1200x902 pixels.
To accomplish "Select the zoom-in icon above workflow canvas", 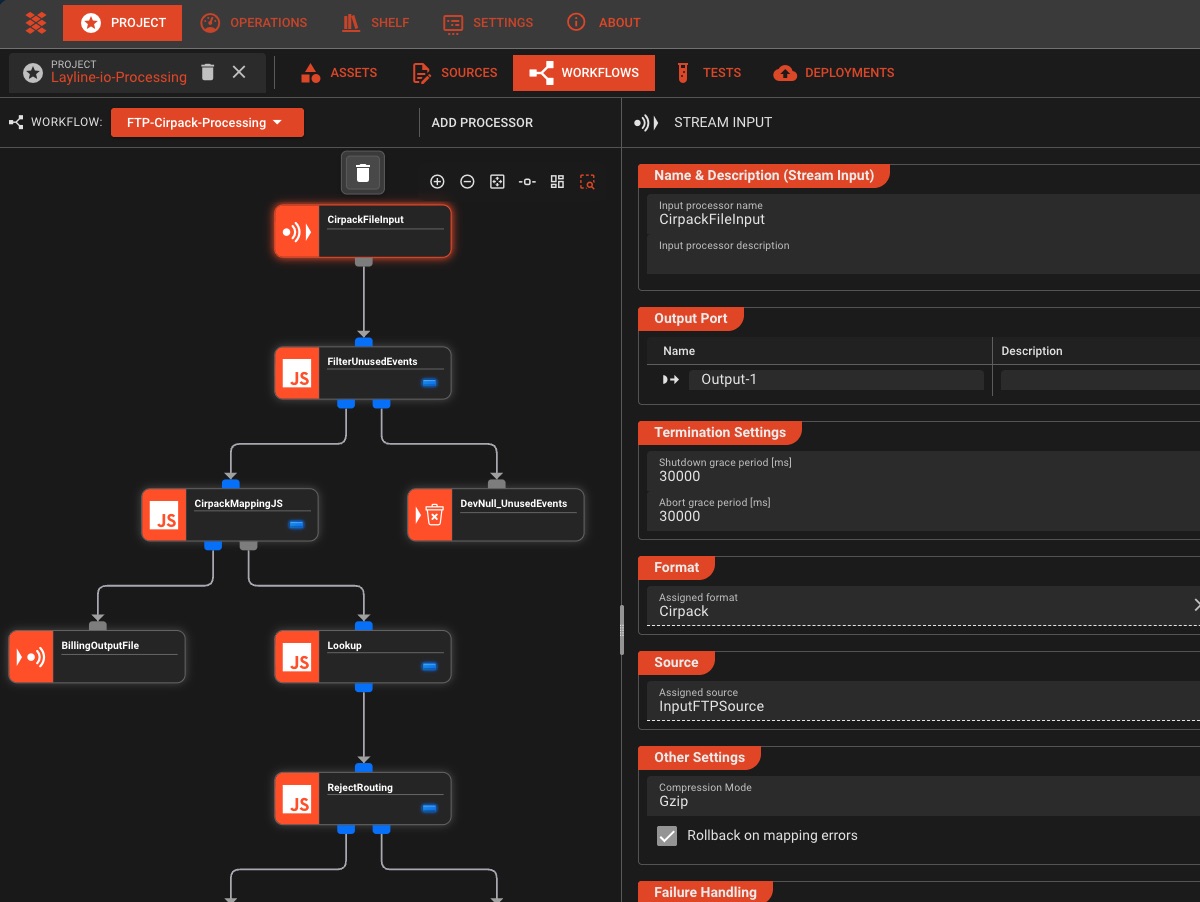I will point(437,181).
